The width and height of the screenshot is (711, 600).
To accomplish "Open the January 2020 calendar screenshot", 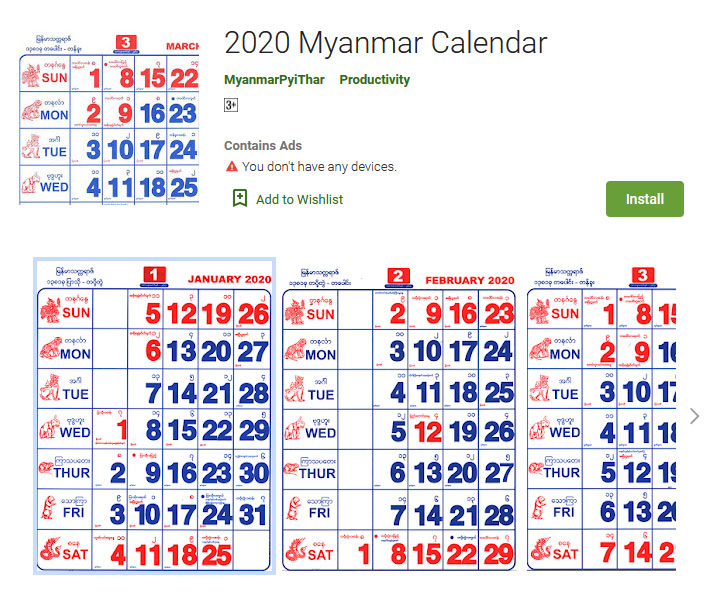I will pyautogui.click(x=154, y=416).
